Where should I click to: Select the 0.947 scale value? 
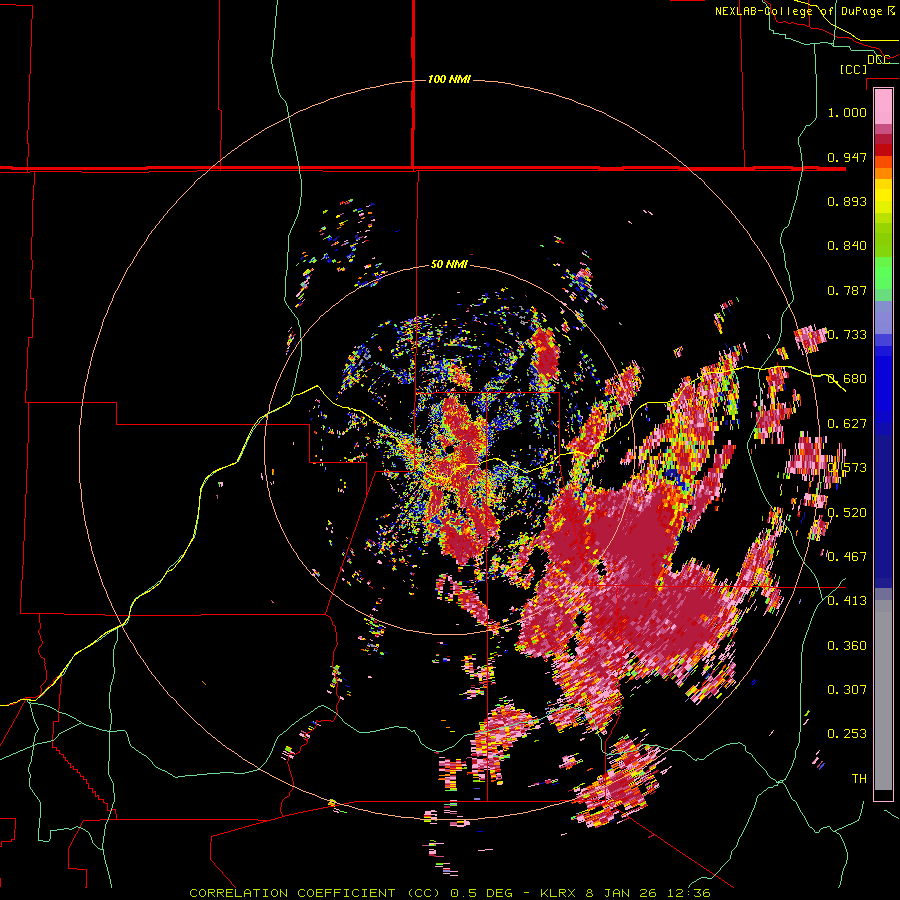point(847,157)
